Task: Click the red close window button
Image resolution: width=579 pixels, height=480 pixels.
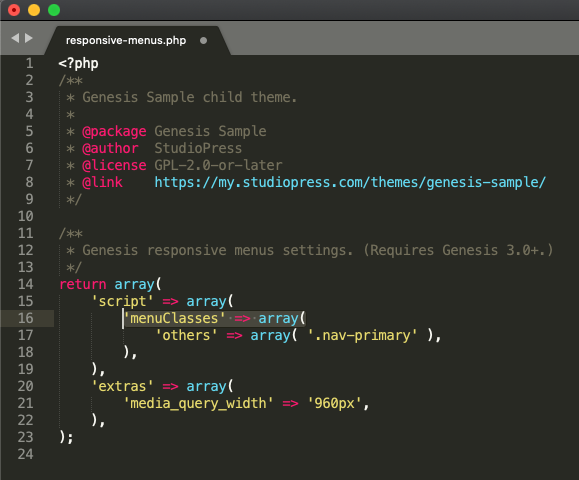Action: (x=14, y=10)
